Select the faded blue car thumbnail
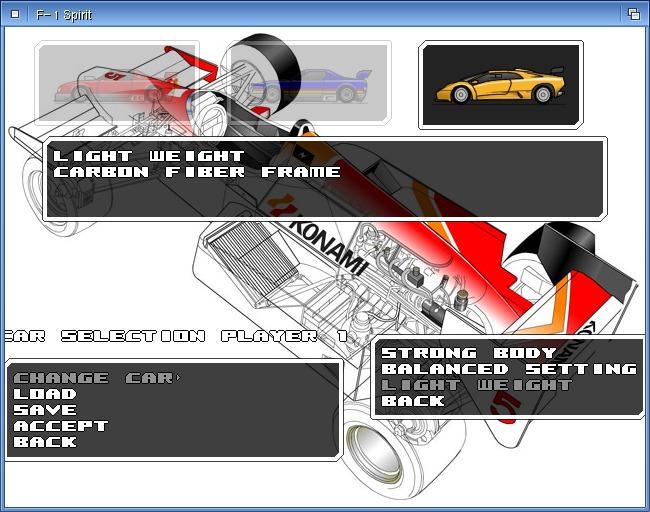This screenshot has width=650, height=512. [309, 83]
